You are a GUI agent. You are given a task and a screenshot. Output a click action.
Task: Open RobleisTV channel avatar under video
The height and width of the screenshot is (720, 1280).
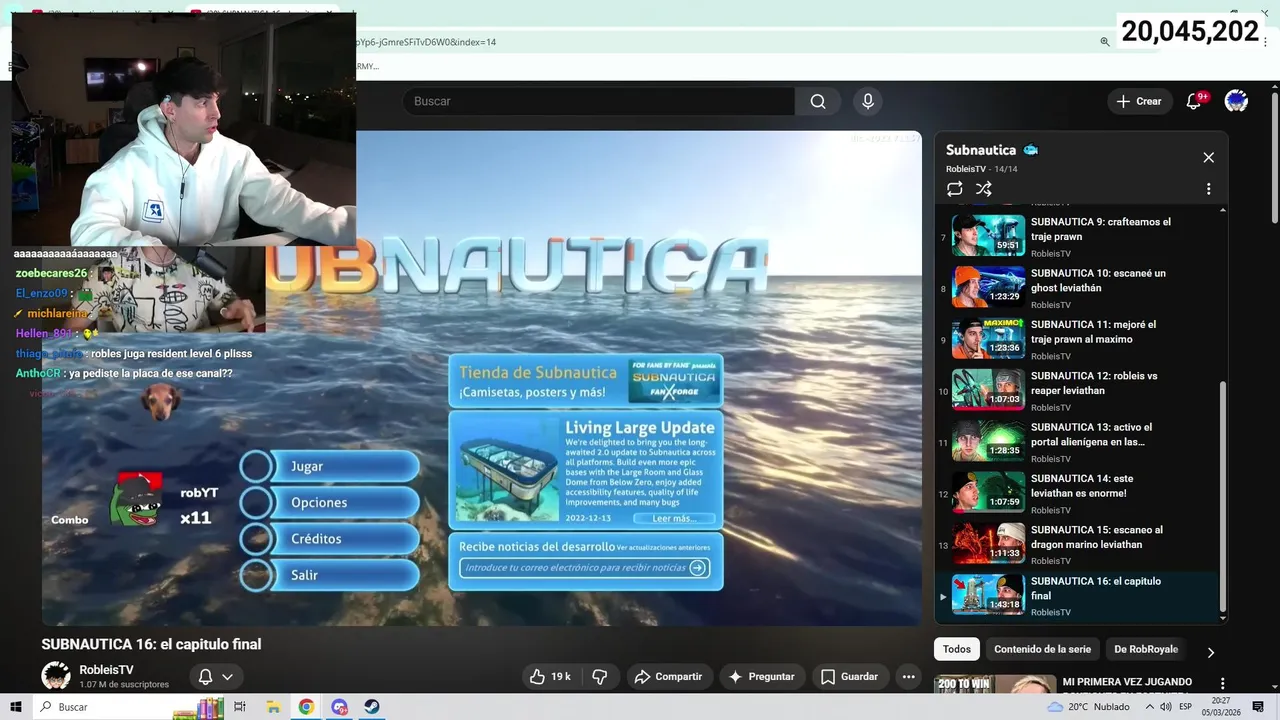click(x=56, y=676)
